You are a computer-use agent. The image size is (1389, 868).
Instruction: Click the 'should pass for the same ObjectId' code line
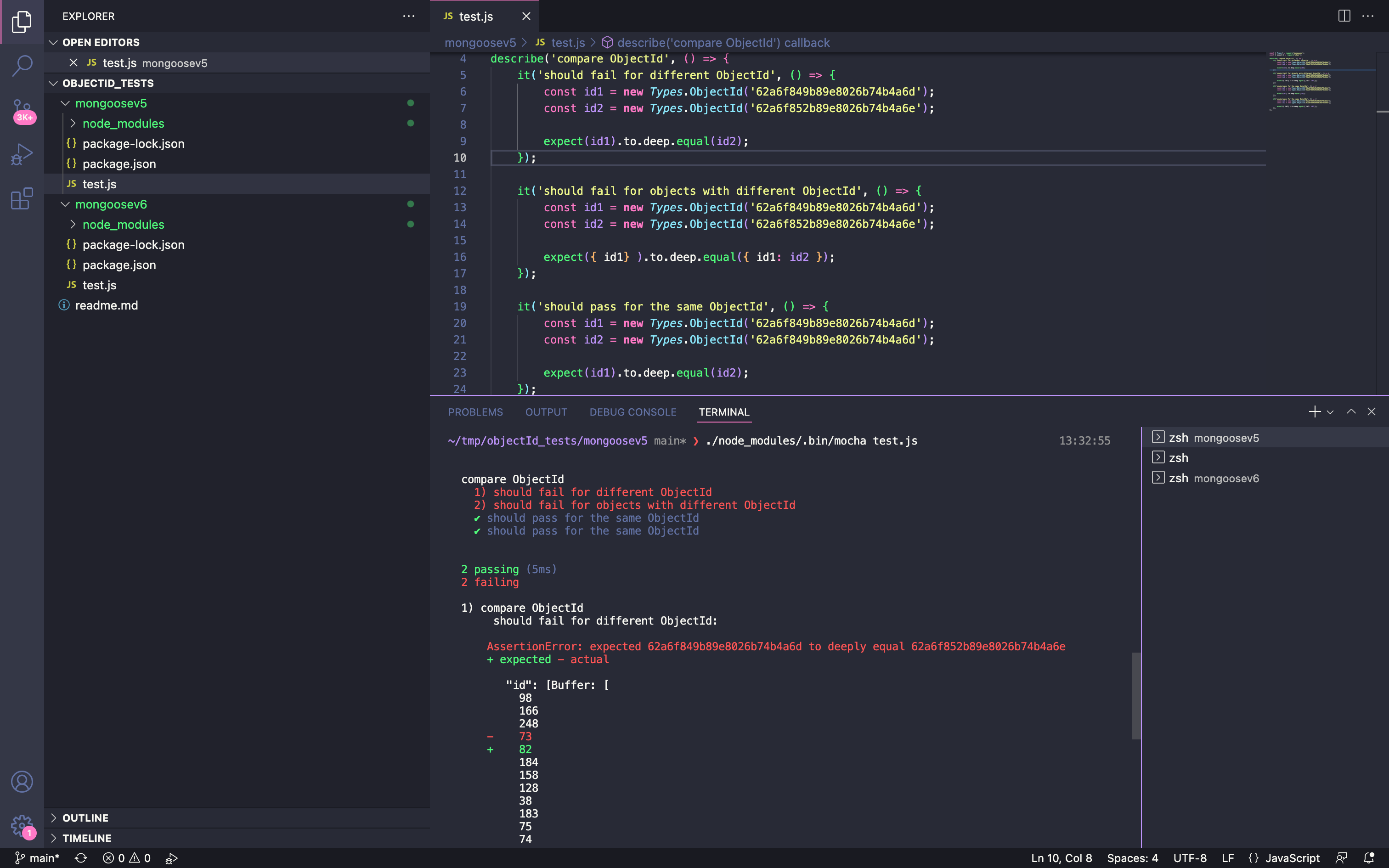(x=674, y=306)
